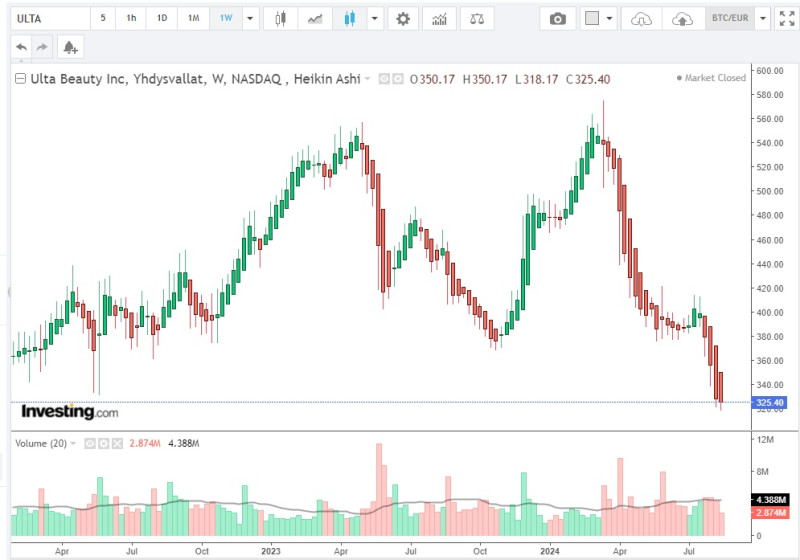Undo the last chart action
Image resolution: width=800 pixels, height=560 pixels.
click(x=21, y=47)
